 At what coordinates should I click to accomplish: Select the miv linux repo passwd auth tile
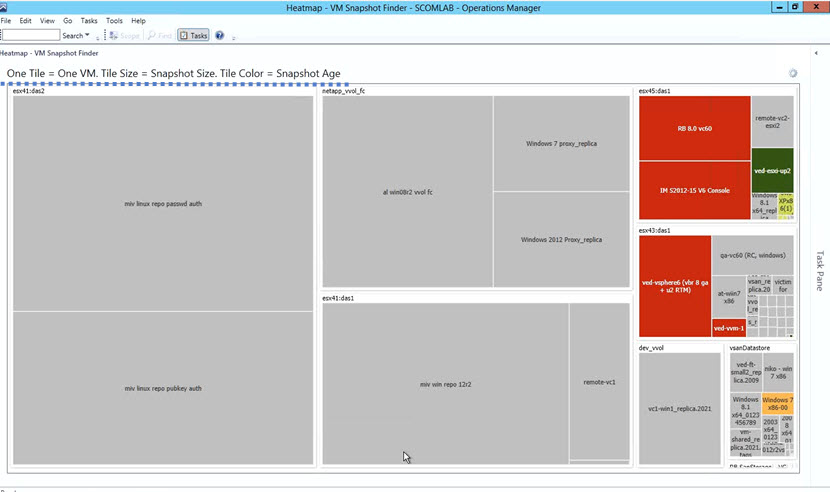[x=163, y=203]
